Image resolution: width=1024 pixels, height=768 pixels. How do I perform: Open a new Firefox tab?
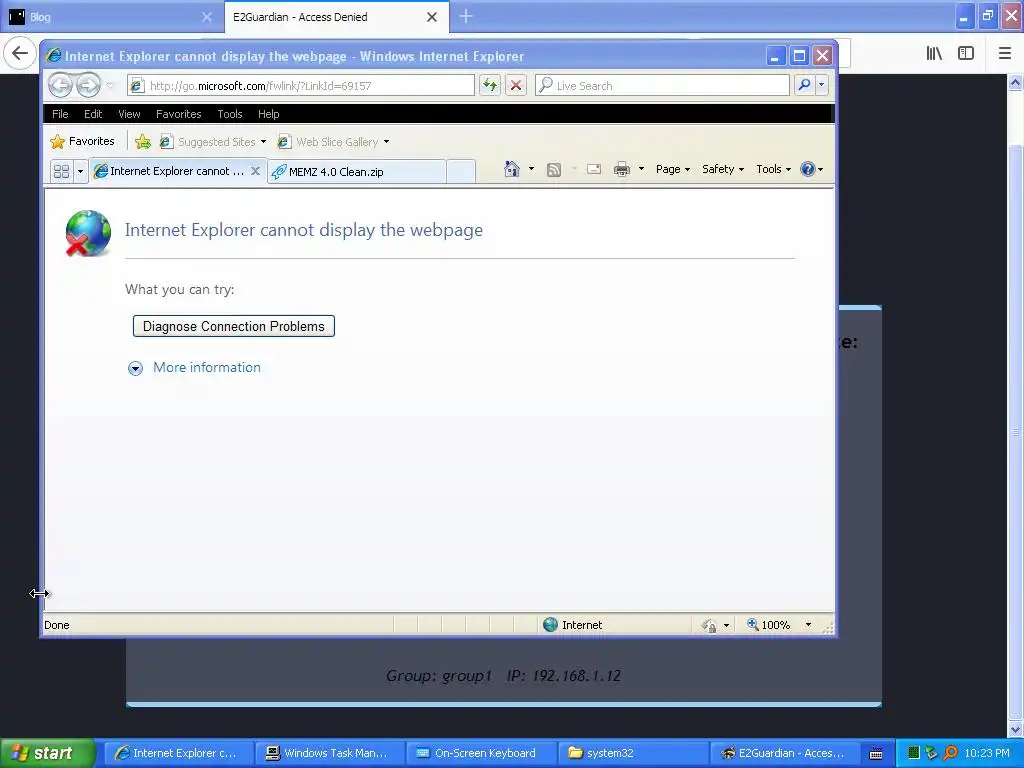point(466,16)
